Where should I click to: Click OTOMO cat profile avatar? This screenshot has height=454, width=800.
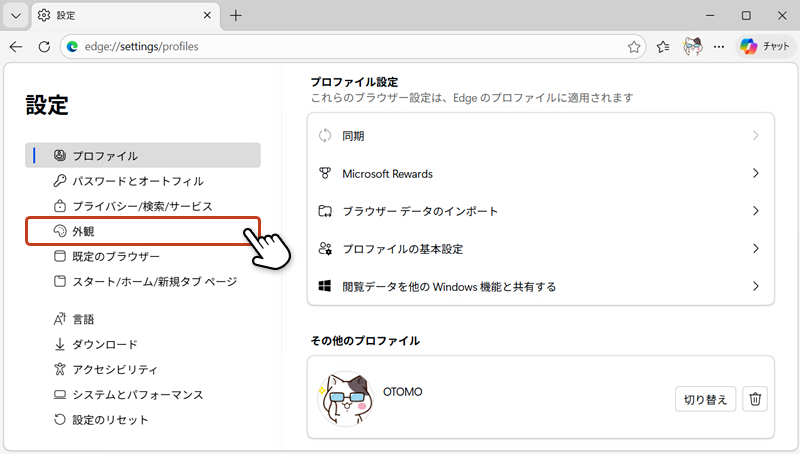(x=342, y=401)
